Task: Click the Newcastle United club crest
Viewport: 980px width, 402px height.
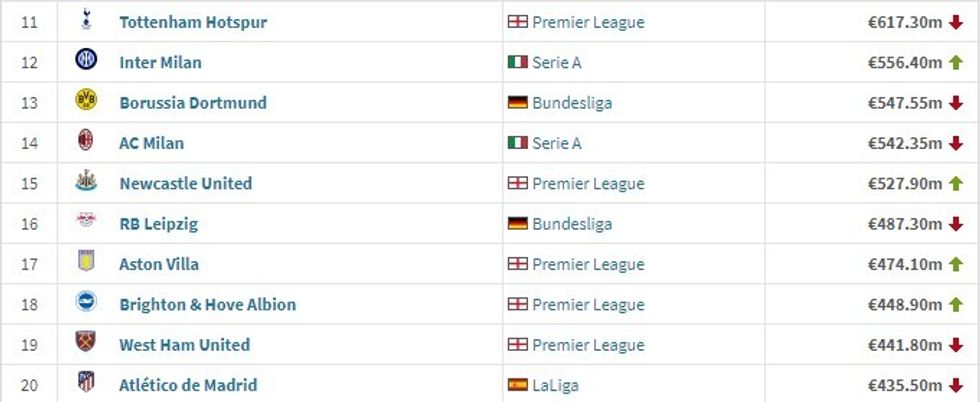Action: [x=86, y=182]
